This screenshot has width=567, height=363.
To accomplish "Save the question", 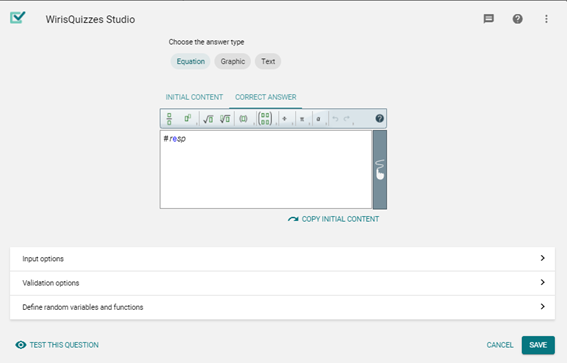I will (538, 345).
